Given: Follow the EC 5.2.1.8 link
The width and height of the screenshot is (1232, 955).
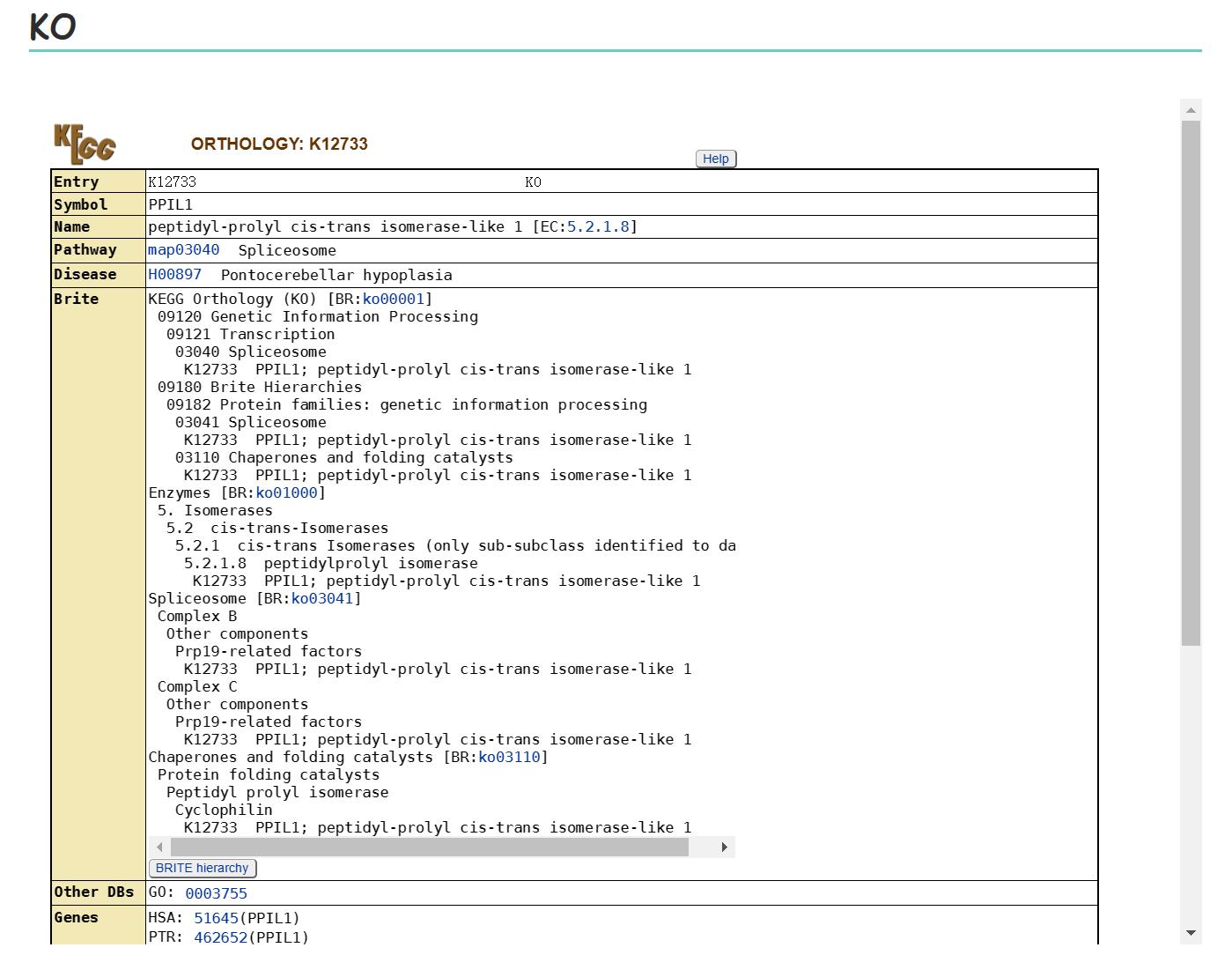Looking at the screenshot, I should pyautogui.click(x=598, y=226).
